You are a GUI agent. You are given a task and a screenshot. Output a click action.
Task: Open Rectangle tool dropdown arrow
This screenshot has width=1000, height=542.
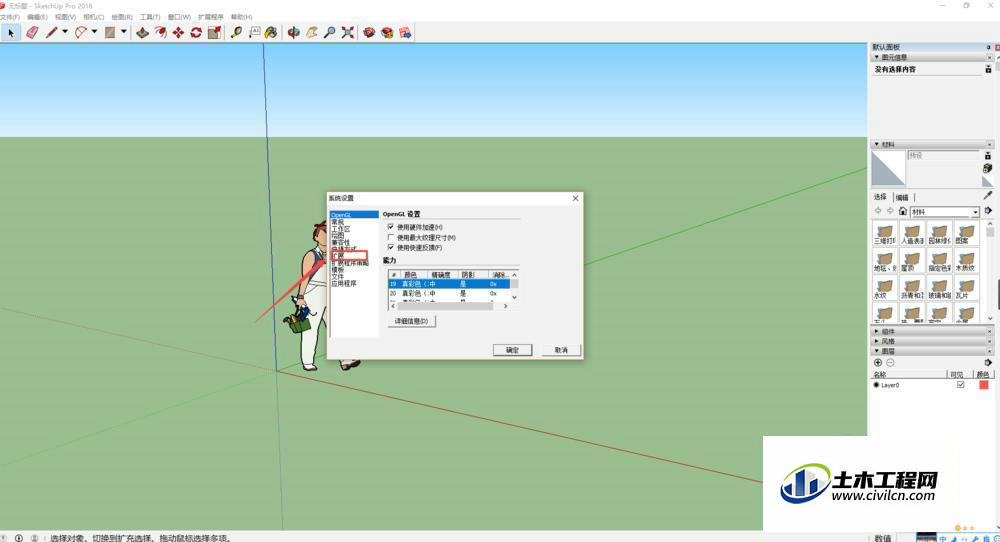point(124,33)
